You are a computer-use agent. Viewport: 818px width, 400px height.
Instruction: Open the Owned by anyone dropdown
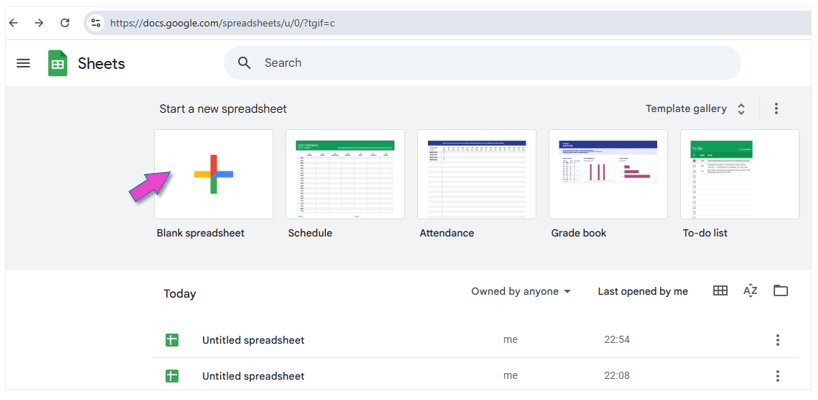[521, 292]
